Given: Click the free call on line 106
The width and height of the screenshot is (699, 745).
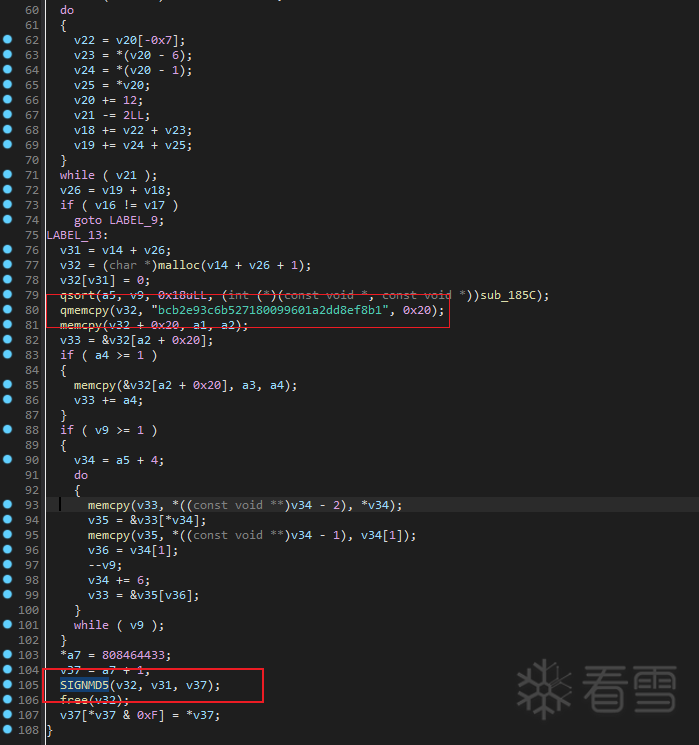Looking at the screenshot, I should pyautogui.click(x=74, y=700).
